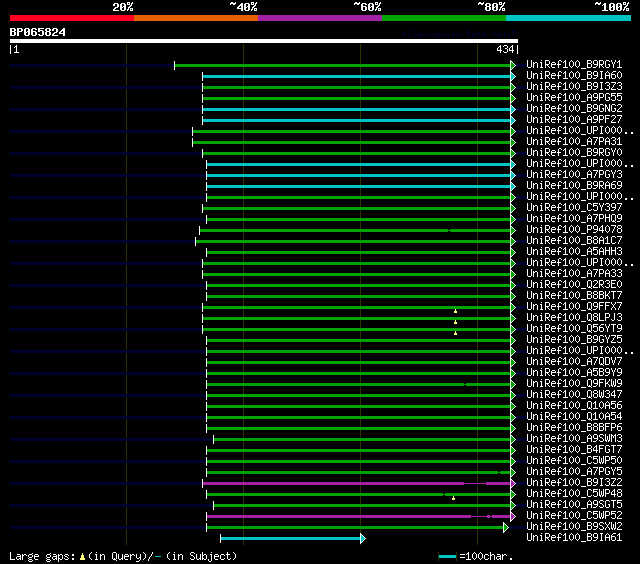This screenshot has height=564, width=640.
Task: Click the BP065824 query name label
Action: (x=38, y=32)
